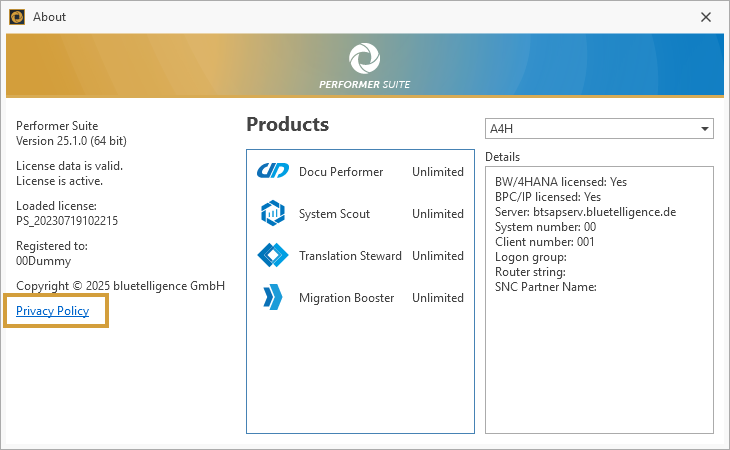Select the Docu Performer product name
The image size is (730, 450).
(x=341, y=172)
